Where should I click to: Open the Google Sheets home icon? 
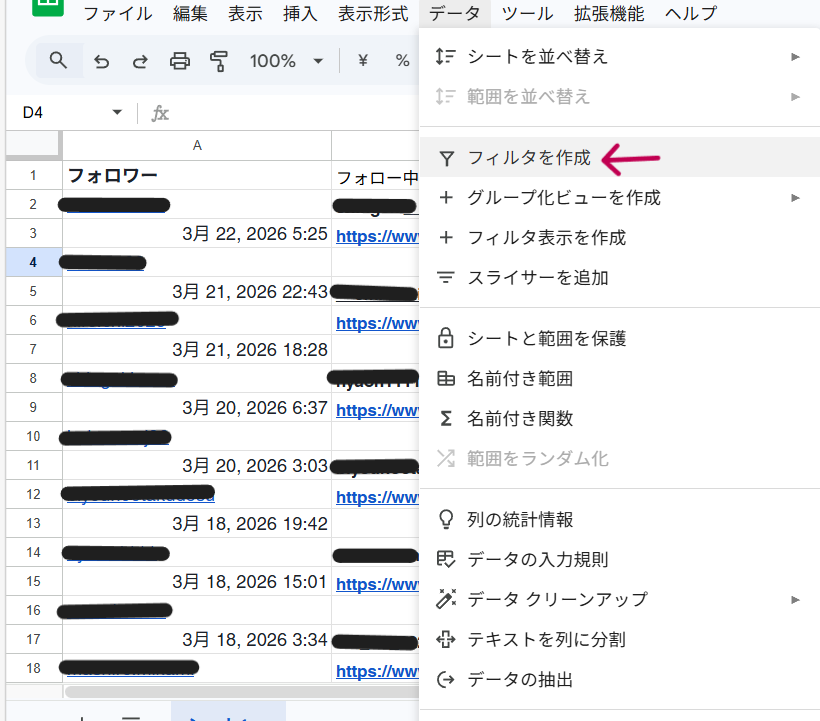[45, 8]
